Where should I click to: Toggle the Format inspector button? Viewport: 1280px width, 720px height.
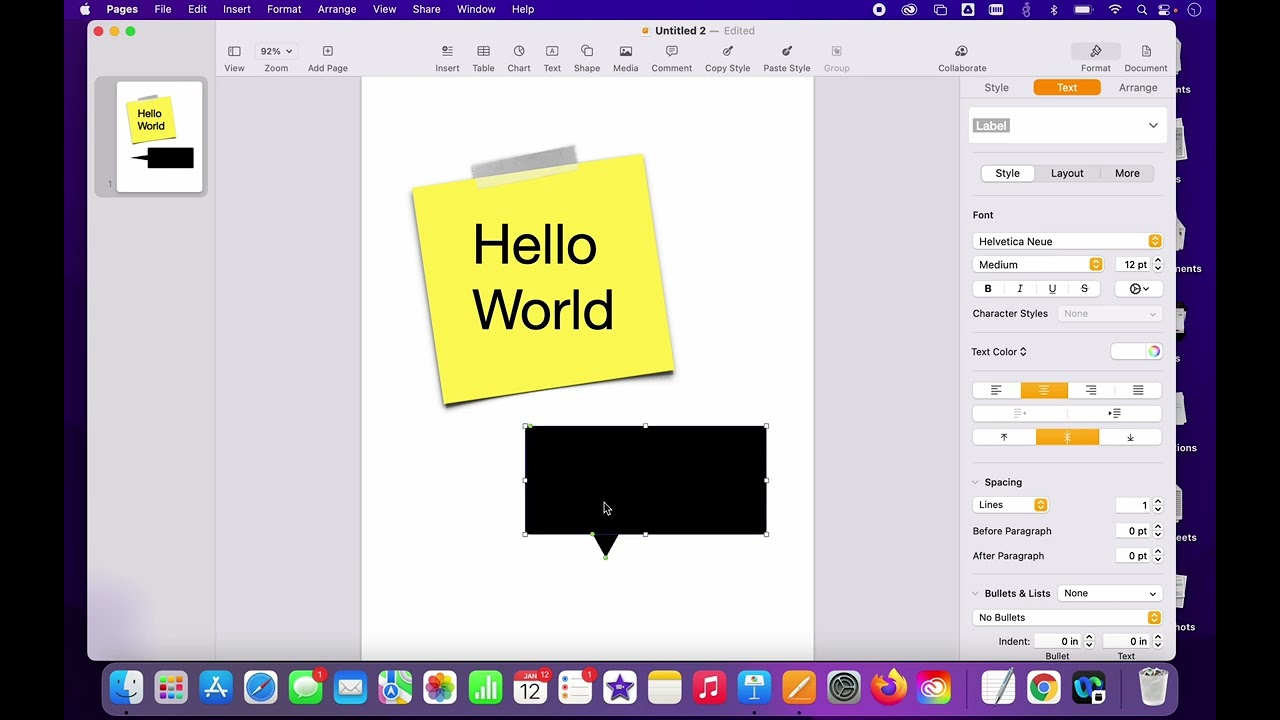coord(1096,58)
